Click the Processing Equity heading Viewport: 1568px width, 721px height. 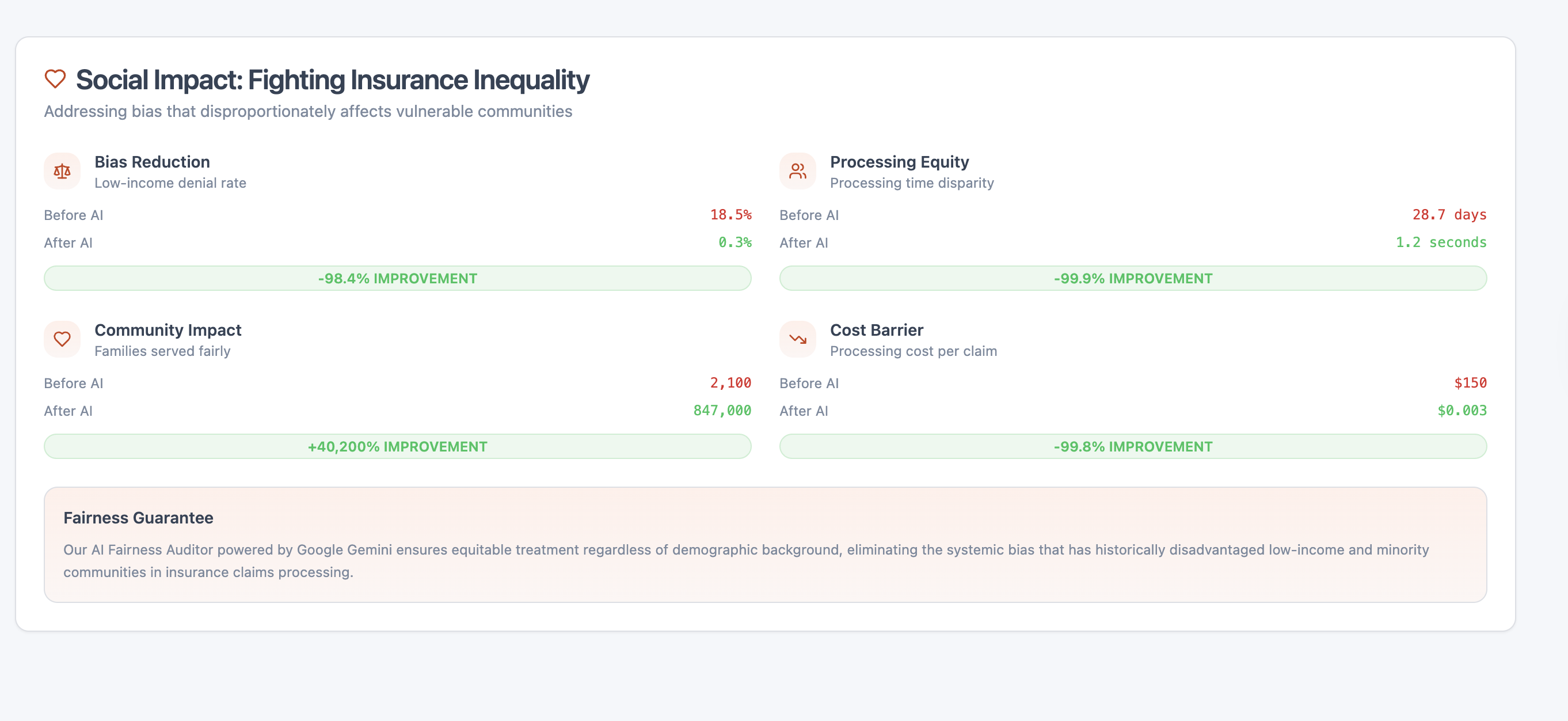[x=899, y=162]
